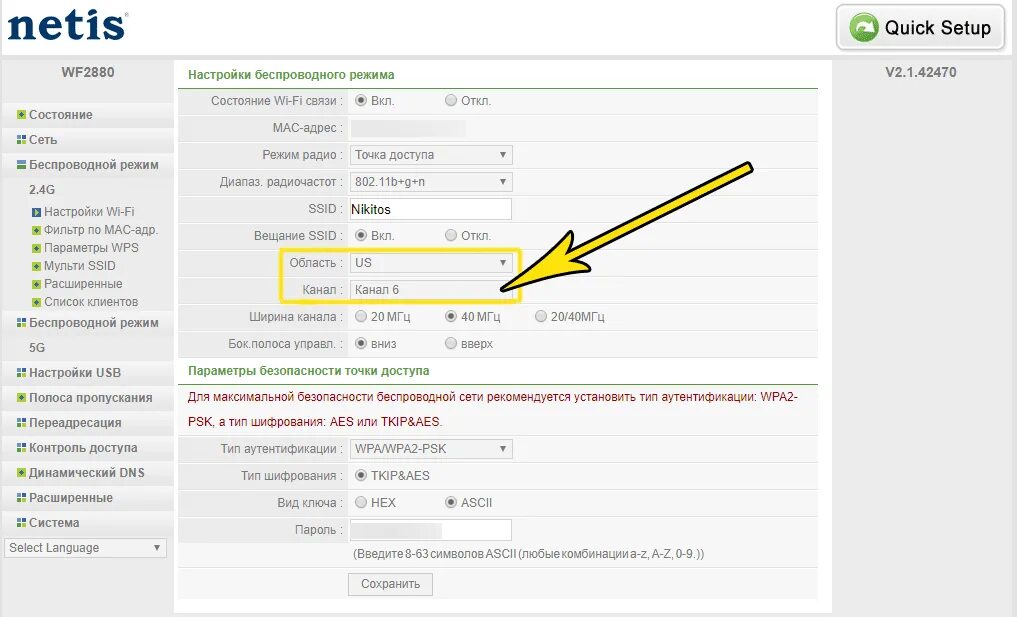The height and width of the screenshot is (617, 1017).
Task: Turn on Вещание SSID with Вкл.
Action: click(361, 236)
